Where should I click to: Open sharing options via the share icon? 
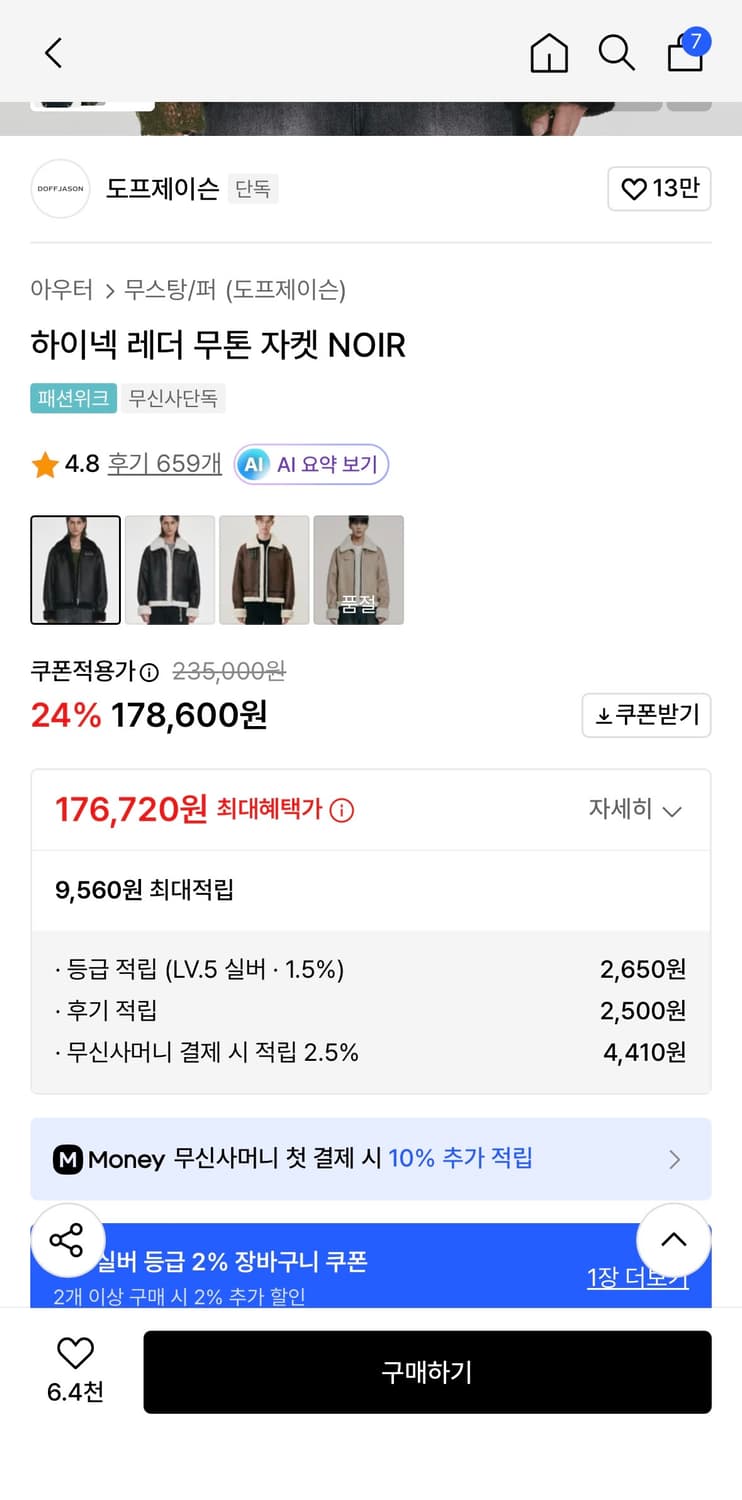(x=68, y=1241)
